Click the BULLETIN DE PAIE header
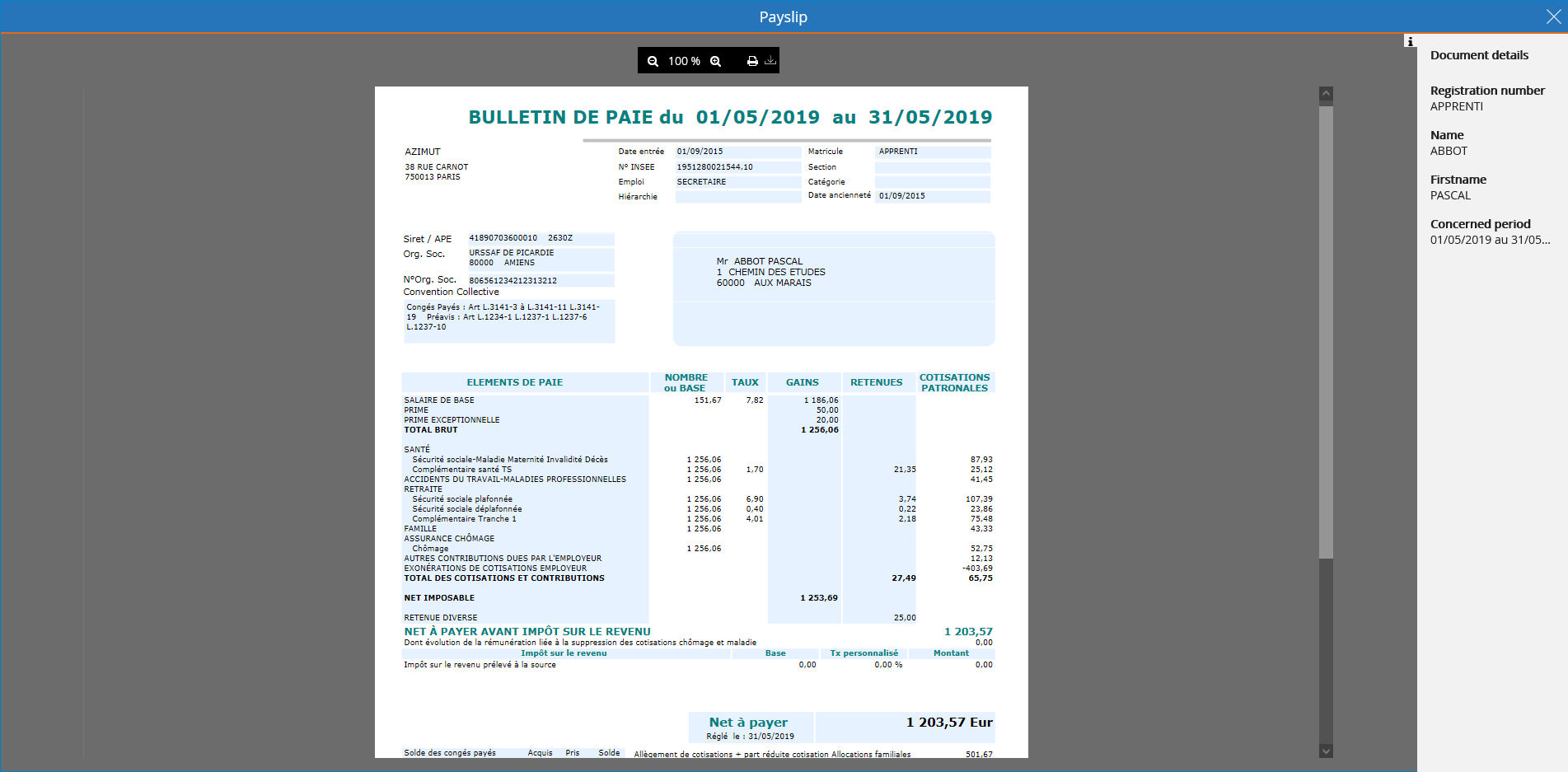This screenshot has width=1568, height=772. 729,117
